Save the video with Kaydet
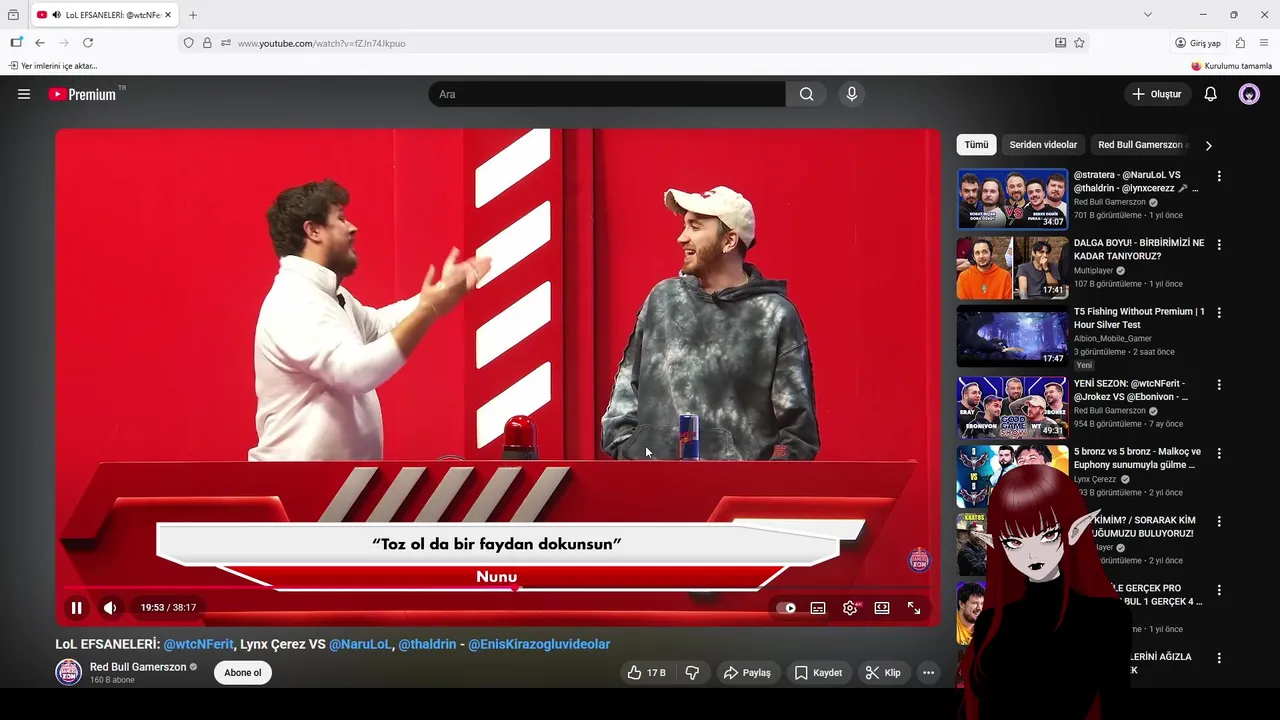The height and width of the screenshot is (720, 1280). [x=818, y=673]
